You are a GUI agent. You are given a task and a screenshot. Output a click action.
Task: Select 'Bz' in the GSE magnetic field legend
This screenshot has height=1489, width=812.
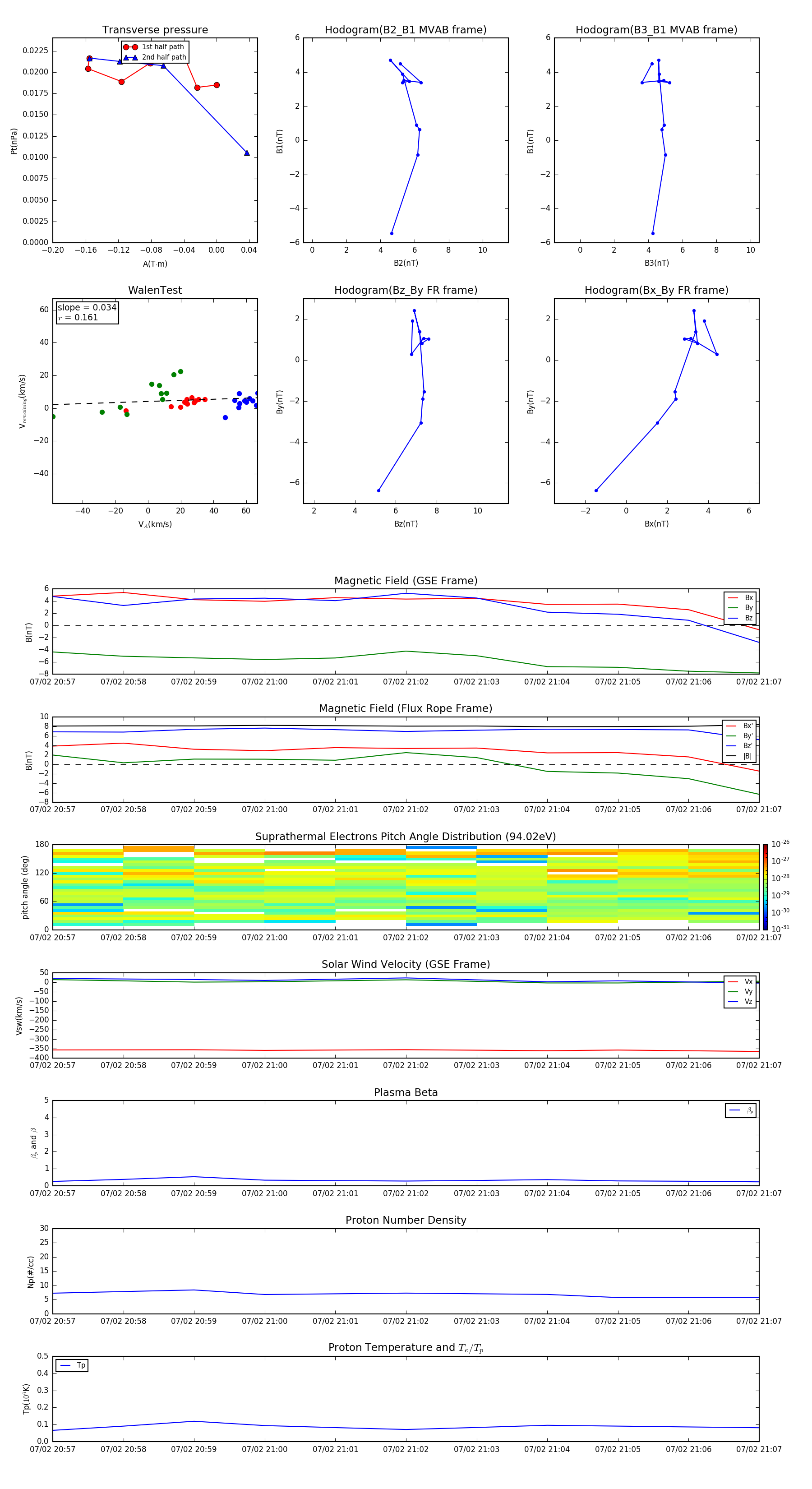click(740, 619)
